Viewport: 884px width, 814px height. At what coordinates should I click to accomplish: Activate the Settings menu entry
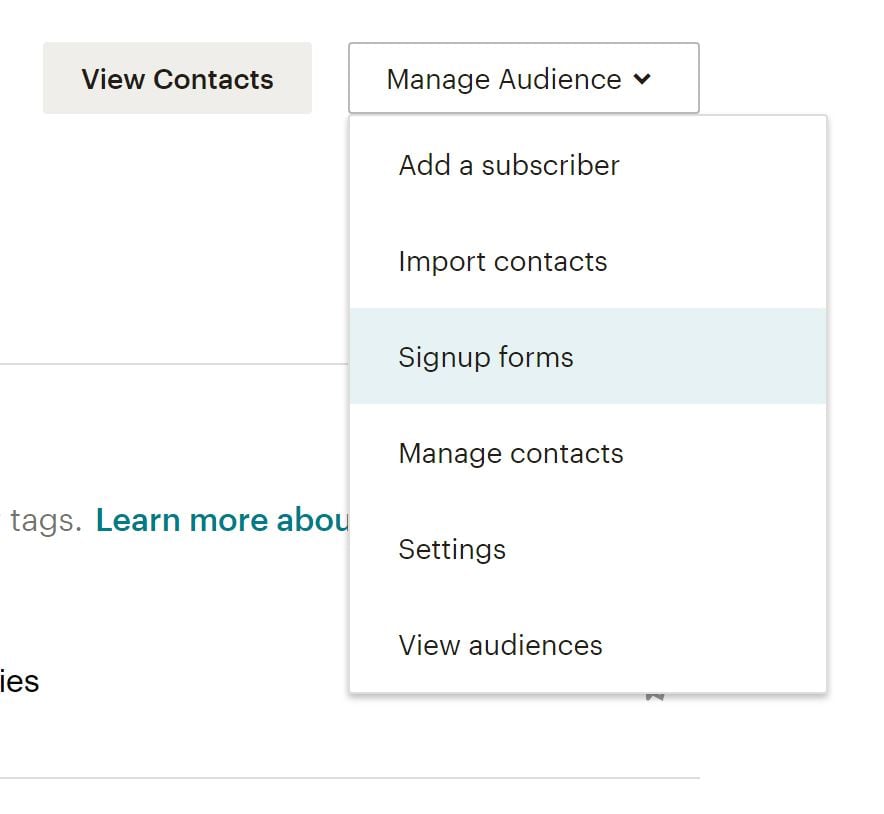click(x=452, y=549)
